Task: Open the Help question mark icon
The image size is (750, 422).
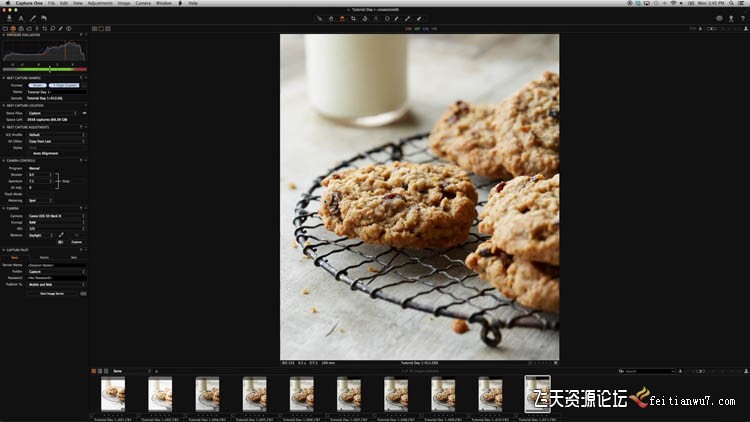Action: 743,18
